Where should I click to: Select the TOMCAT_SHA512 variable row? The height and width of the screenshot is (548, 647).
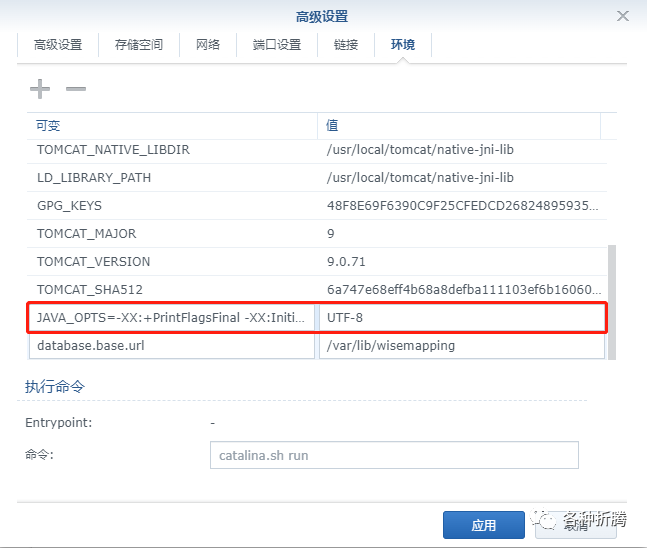pos(317,290)
